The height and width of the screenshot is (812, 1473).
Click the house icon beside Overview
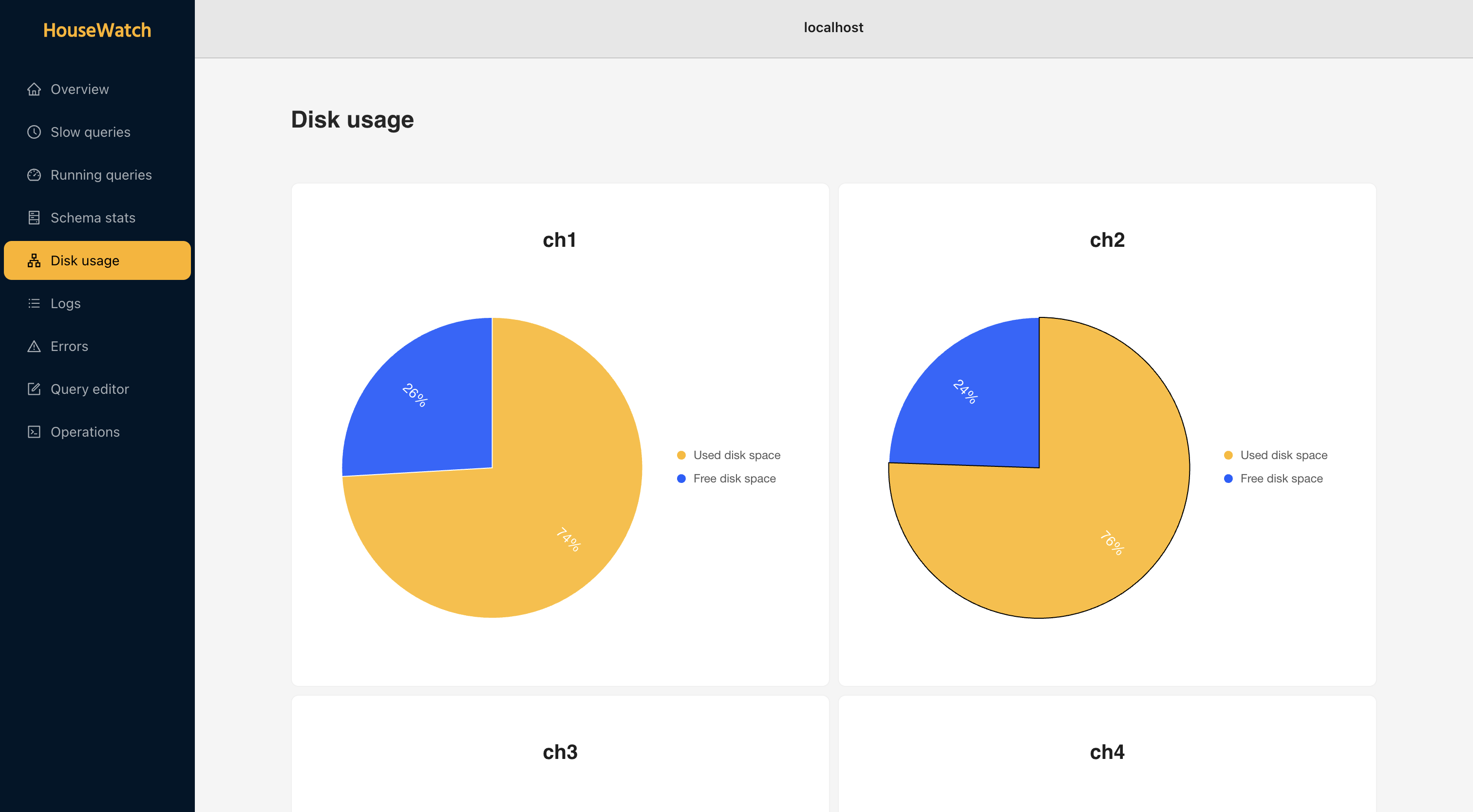tap(34, 89)
